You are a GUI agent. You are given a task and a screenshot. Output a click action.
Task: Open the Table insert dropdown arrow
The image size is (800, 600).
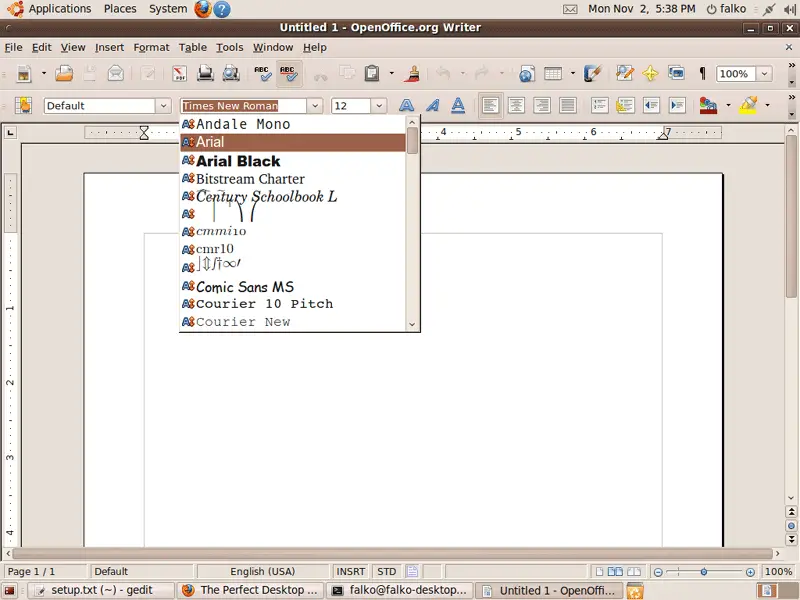tap(572, 74)
